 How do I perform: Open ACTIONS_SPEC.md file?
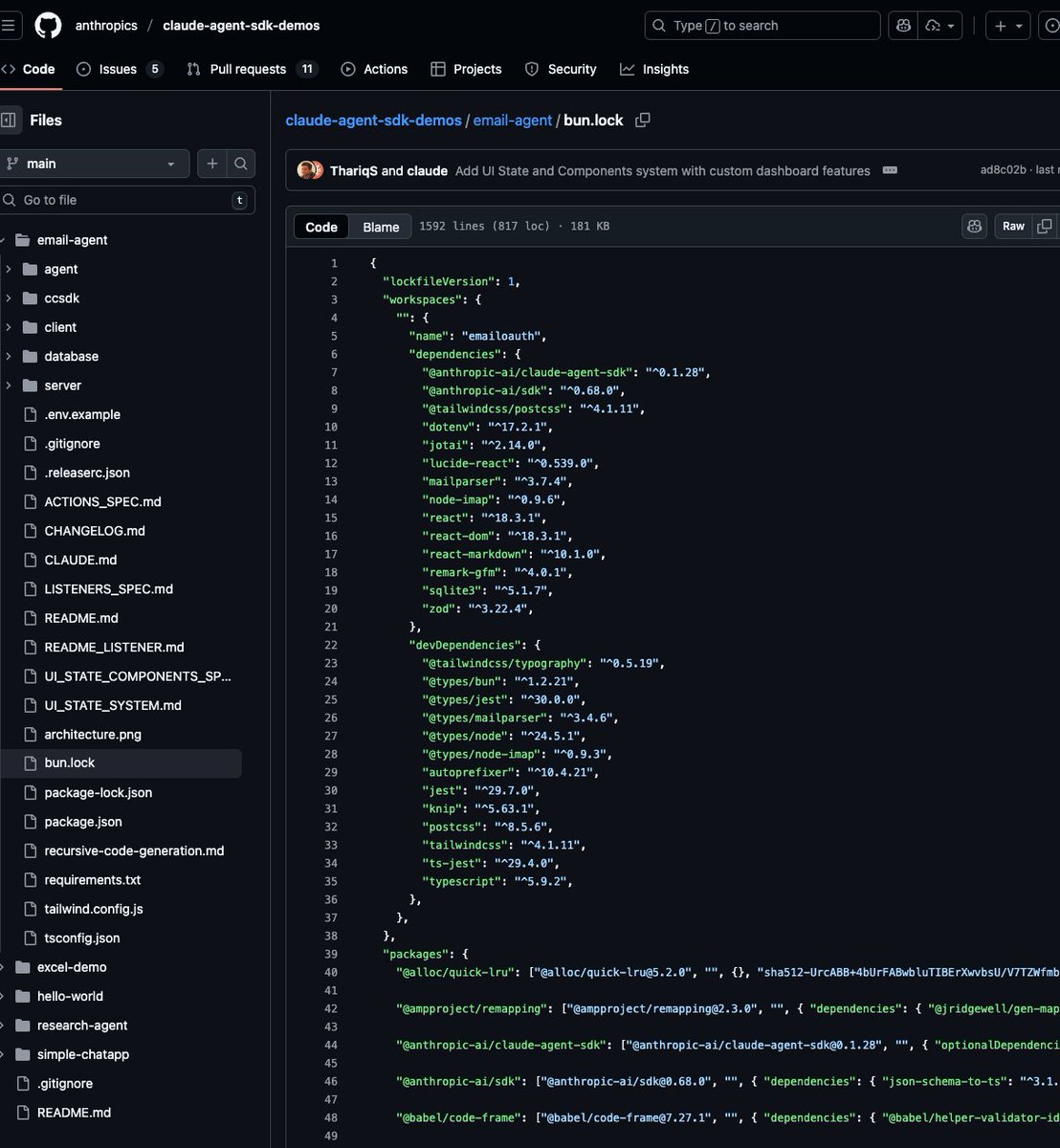click(x=102, y=501)
